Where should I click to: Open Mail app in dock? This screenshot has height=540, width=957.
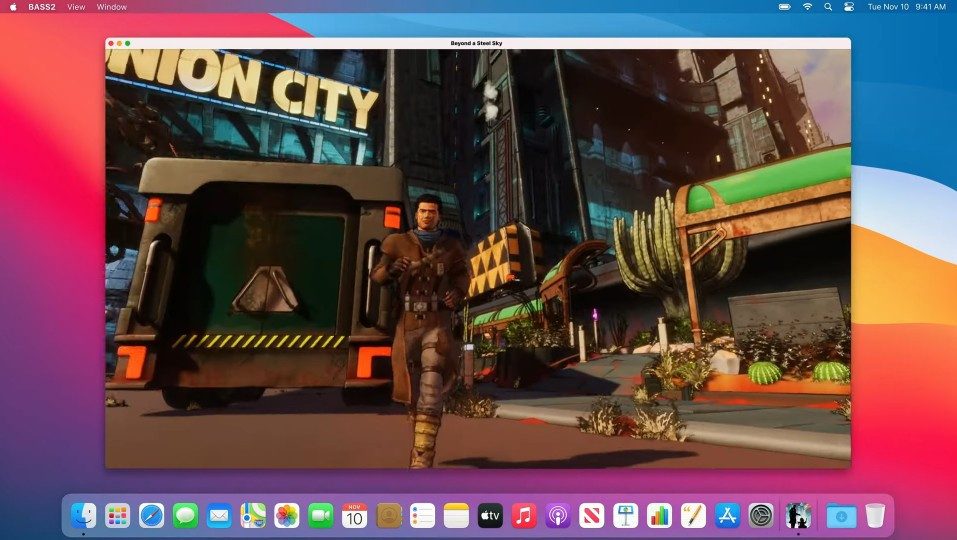[219, 516]
